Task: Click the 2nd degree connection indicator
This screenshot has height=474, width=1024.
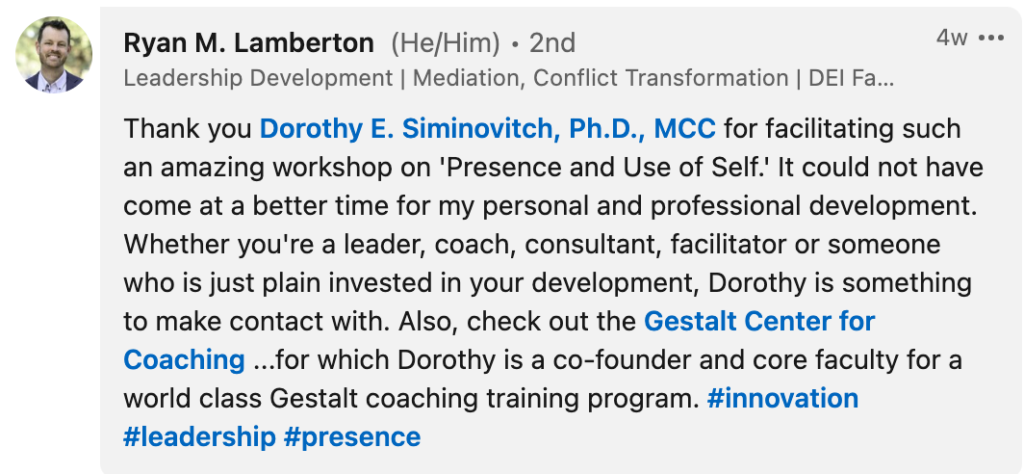Action: [551, 43]
